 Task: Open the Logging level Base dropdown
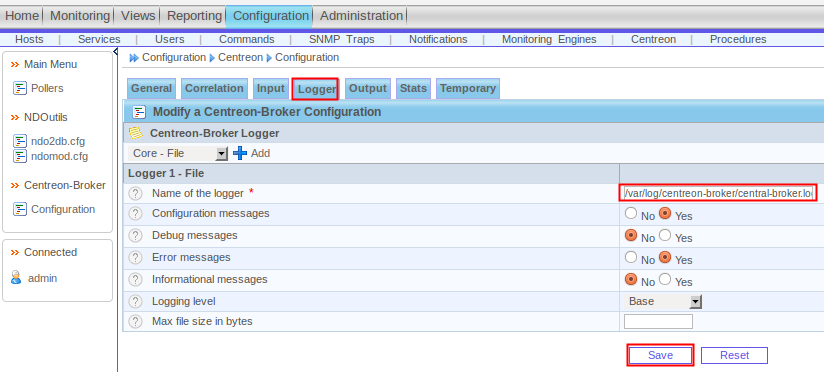tap(663, 302)
